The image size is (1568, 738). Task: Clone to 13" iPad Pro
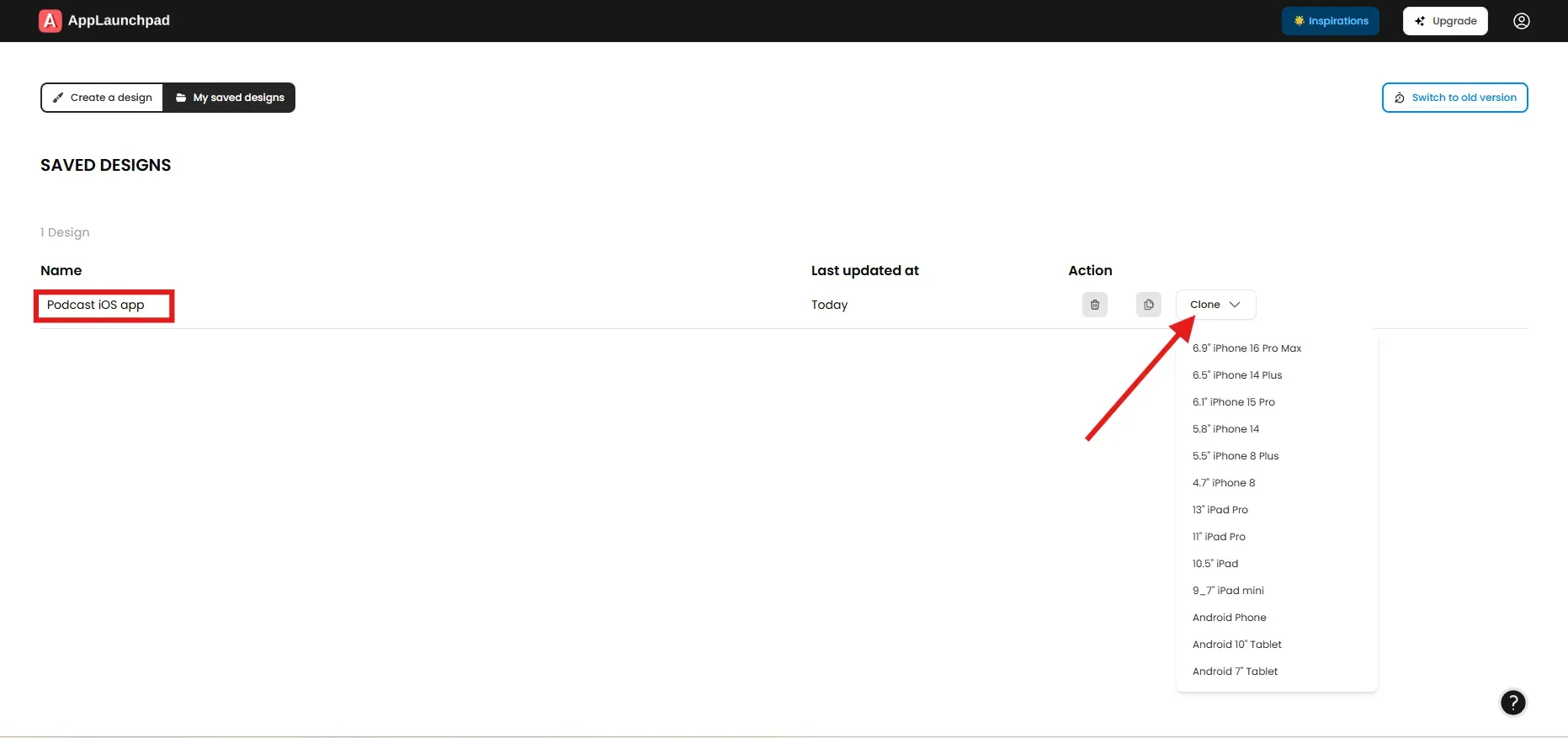(1220, 510)
